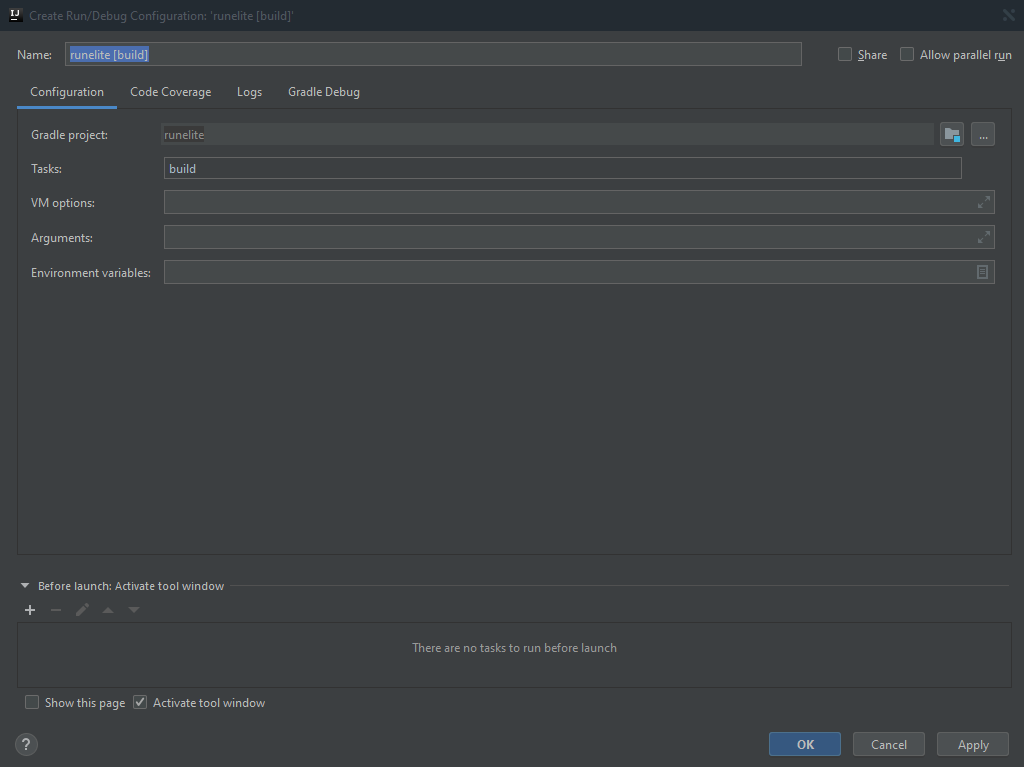Image resolution: width=1024 pixels, height=767 pixels.
Task: Apply the configuration changes
Action: [972, 744]
